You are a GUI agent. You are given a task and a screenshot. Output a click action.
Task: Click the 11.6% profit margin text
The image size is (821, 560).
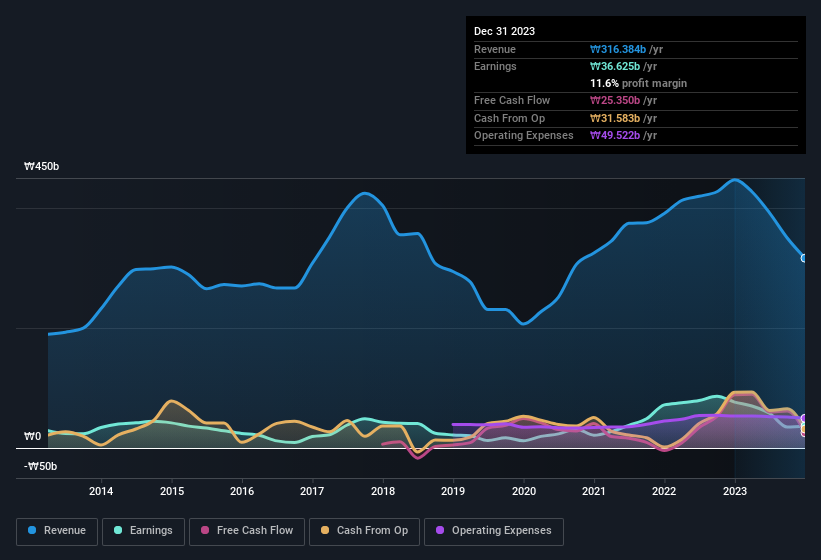pyautogui.click(x=638, y=83)
